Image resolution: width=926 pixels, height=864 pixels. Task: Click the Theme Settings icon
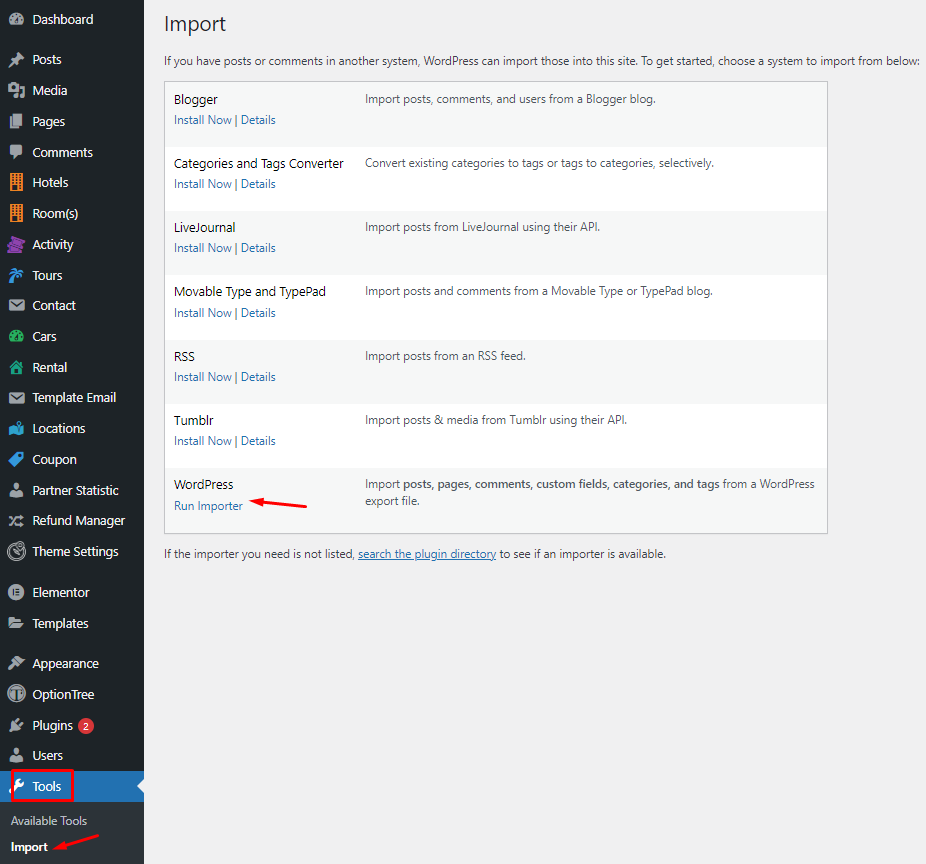(17, 552)
